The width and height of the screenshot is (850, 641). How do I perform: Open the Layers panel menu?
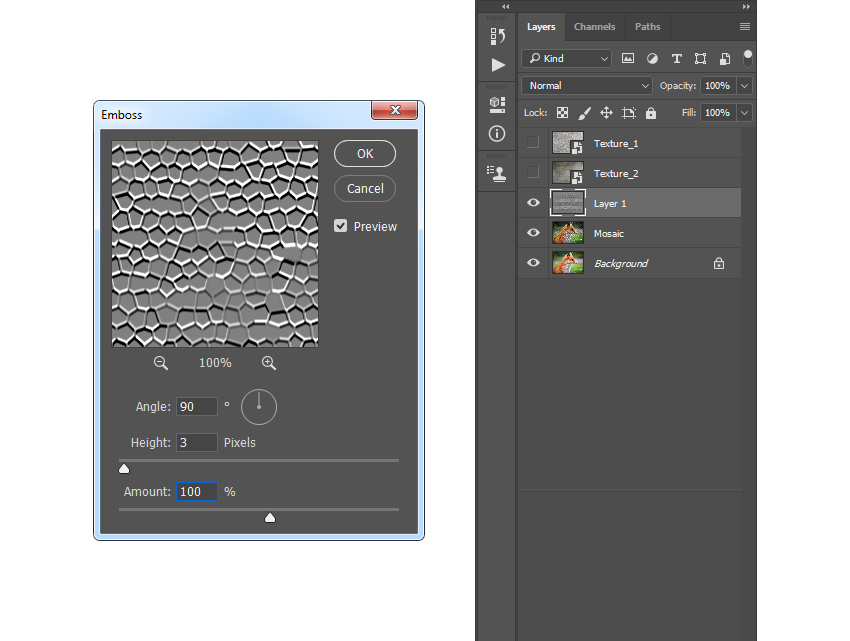[x=745, y=27]
